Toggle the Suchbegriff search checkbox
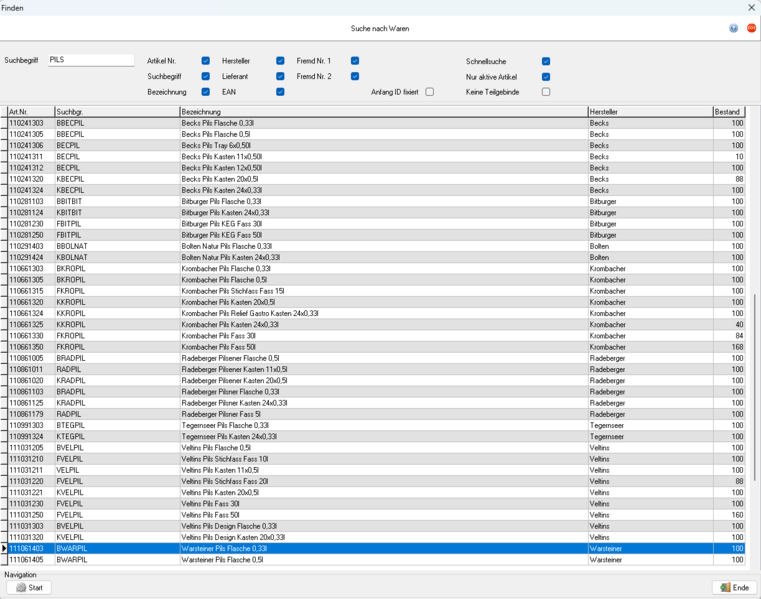Image resolution: width=761 pixels, height=599 pixels. pos(206,76)
